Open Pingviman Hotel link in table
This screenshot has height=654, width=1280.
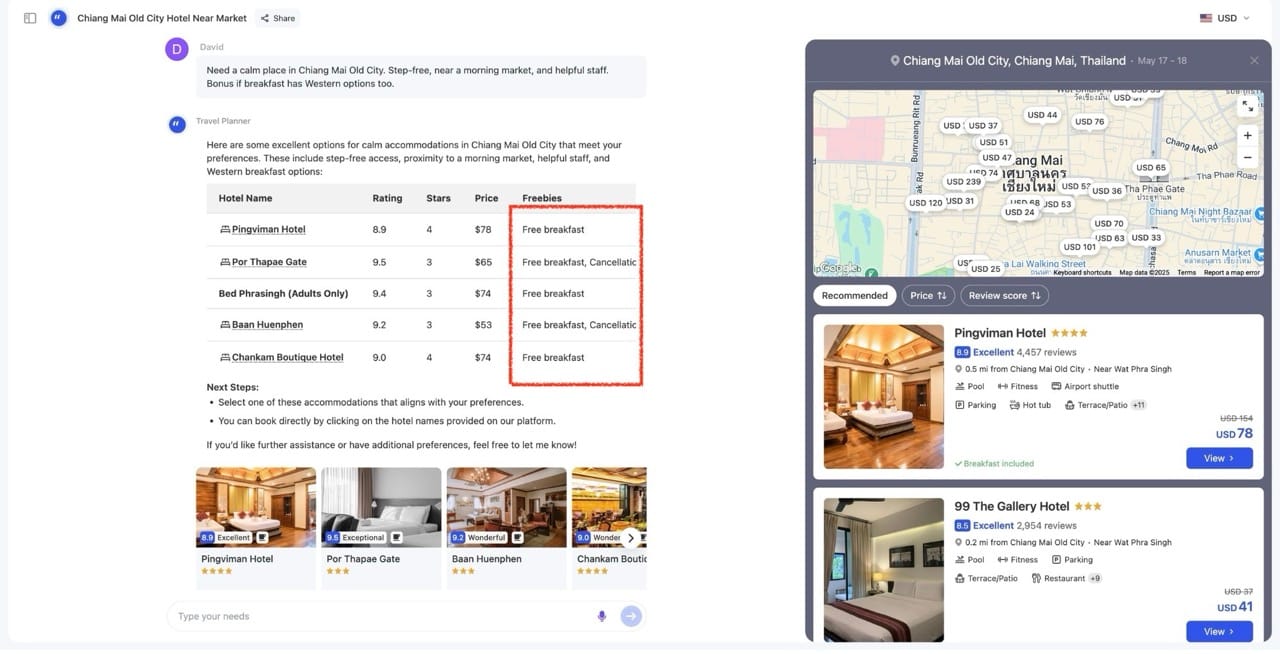pos(268,230)
